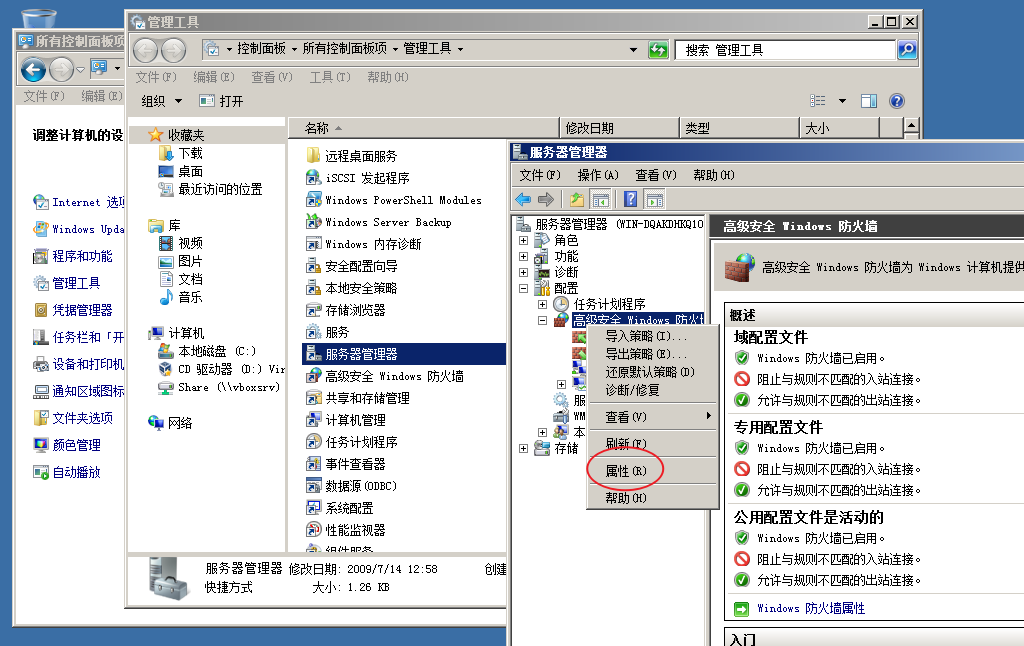The height and width of the screenshot is (646, 1024).
Task: Open 文件夹选项 in Control Panel window
Action: (x=82, y=417)
